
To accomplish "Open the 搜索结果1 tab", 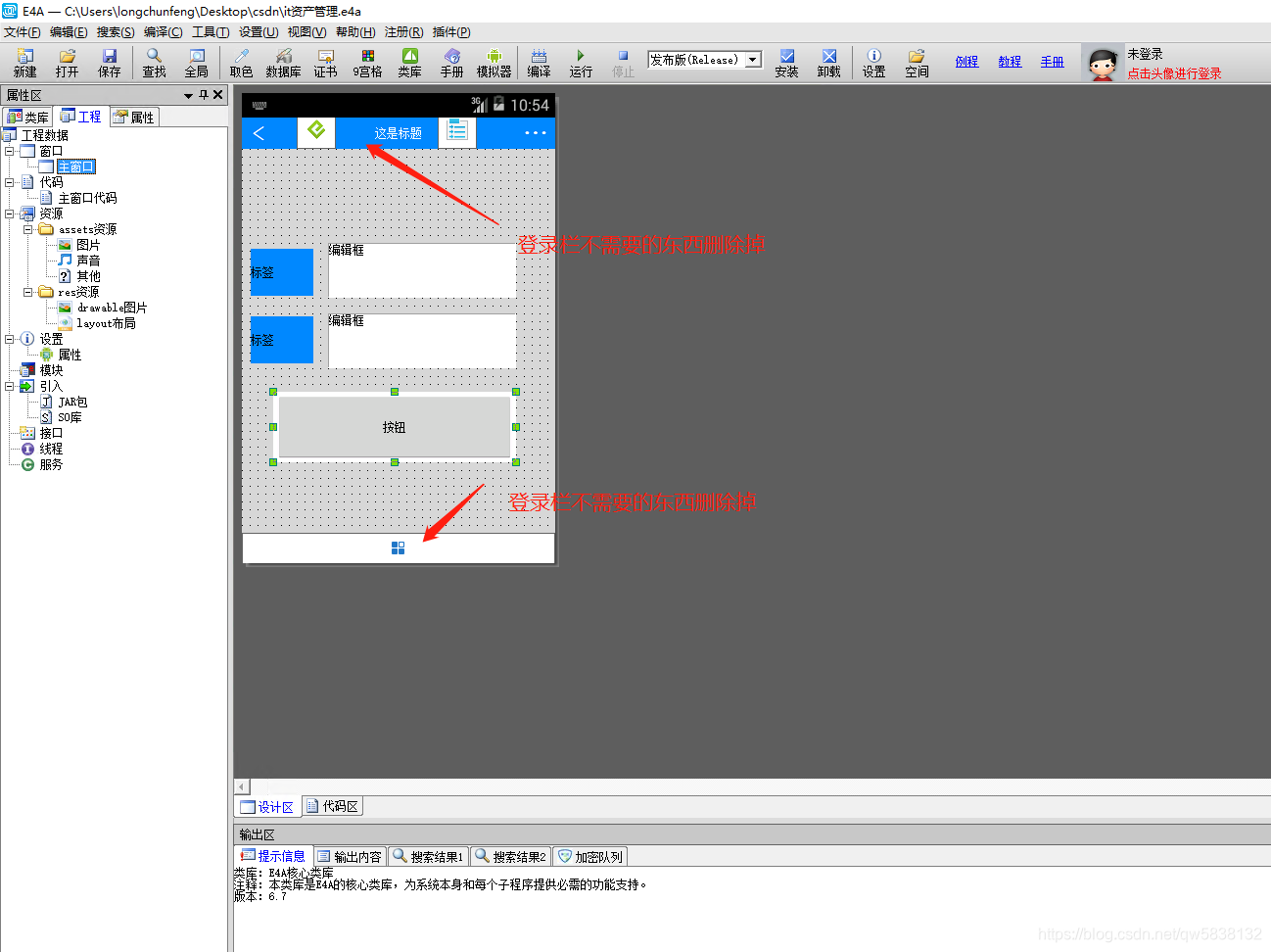I will pyautogui.click(x=428, y=856).
